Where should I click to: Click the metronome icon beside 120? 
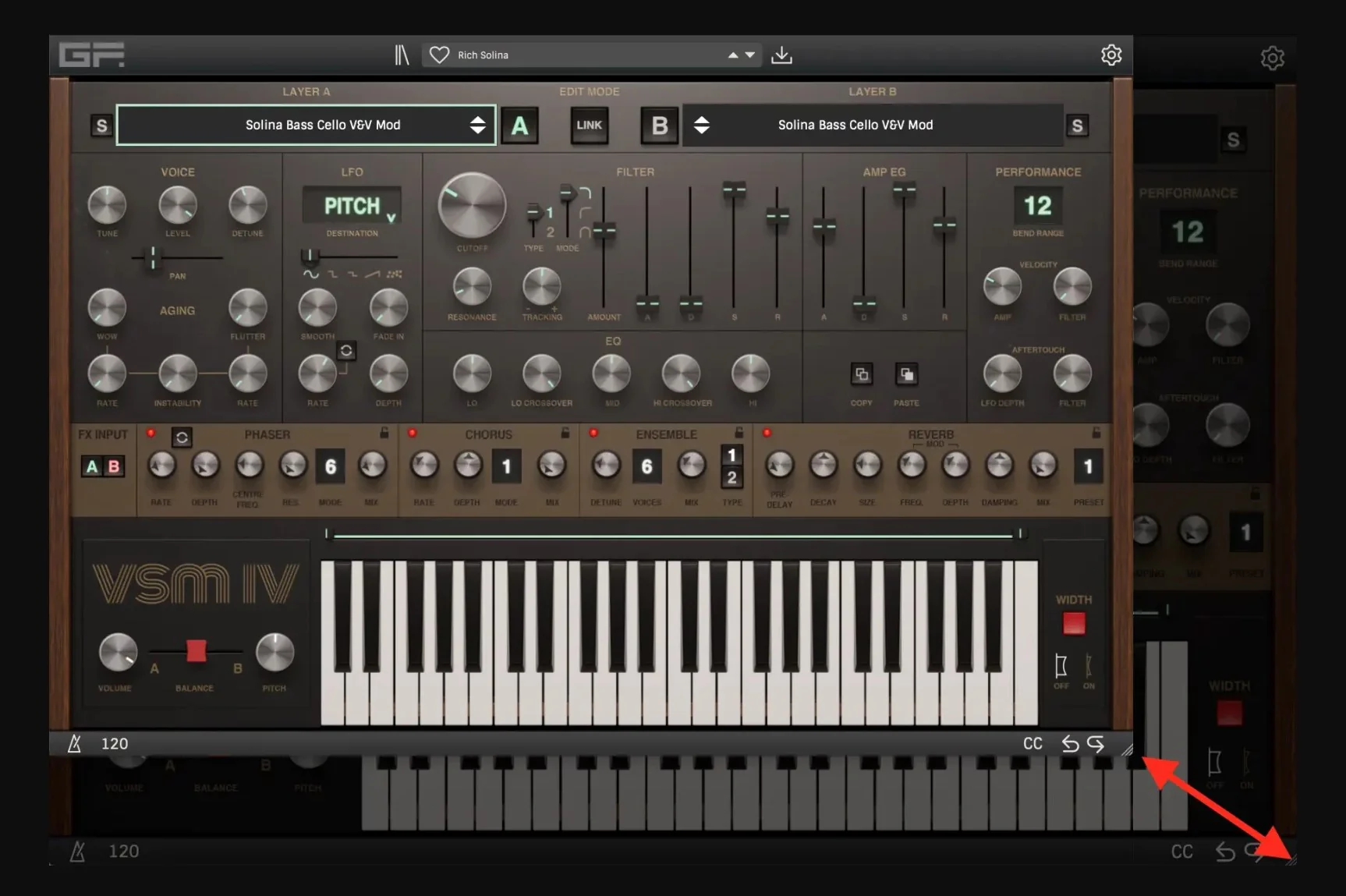pos(75,743)
